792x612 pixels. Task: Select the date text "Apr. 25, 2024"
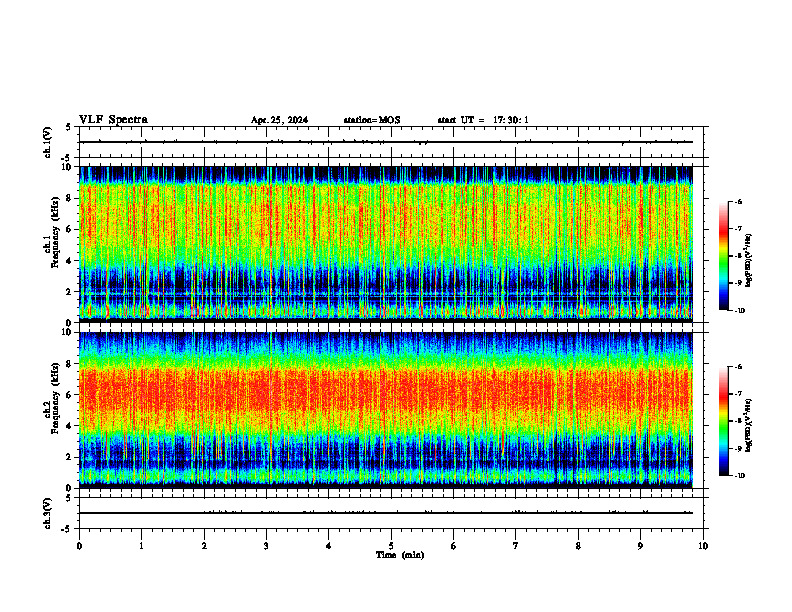coord(279,120)
